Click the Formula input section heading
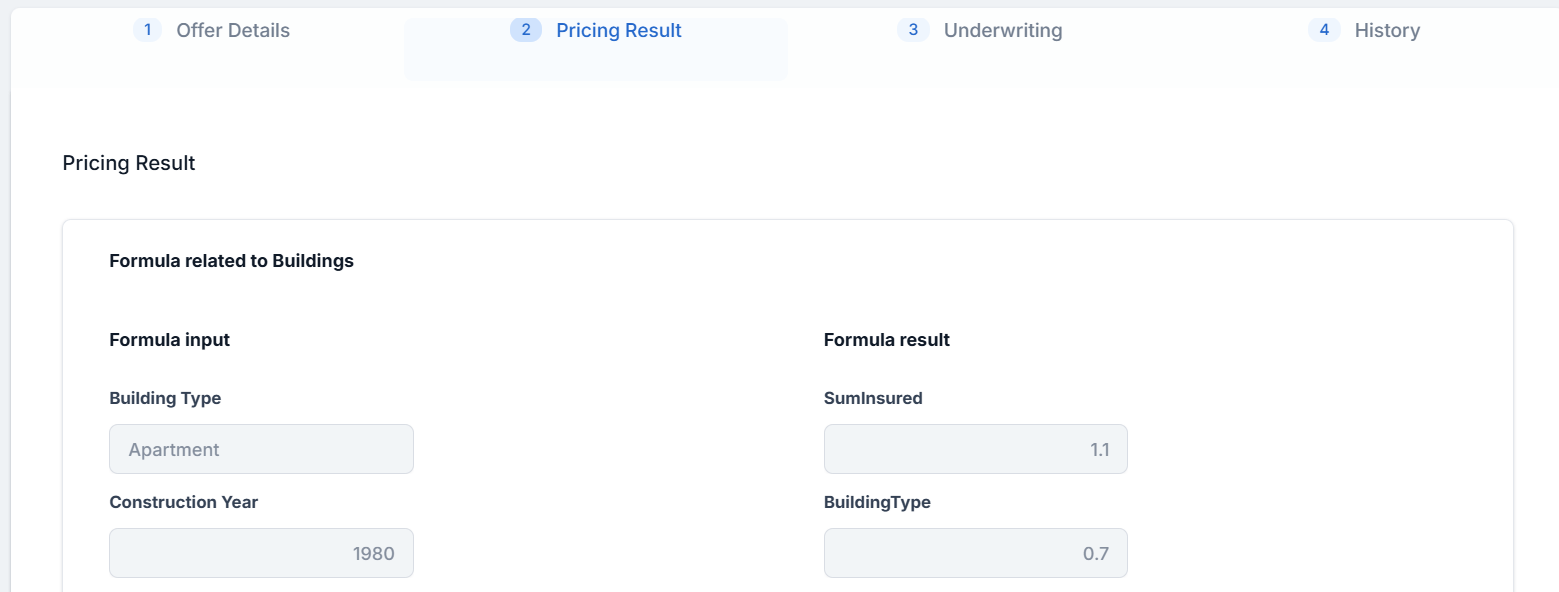 [x=169, y=340]
